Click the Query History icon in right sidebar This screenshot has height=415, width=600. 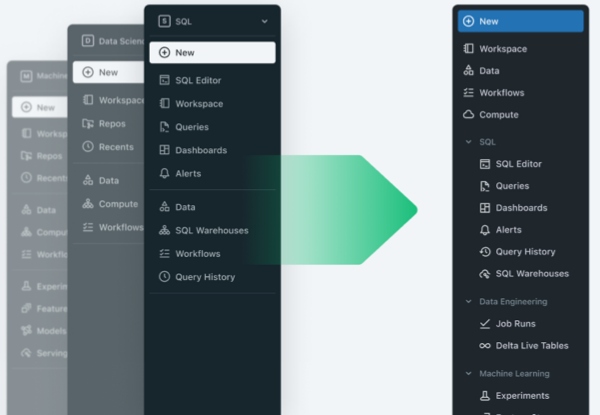485,252
